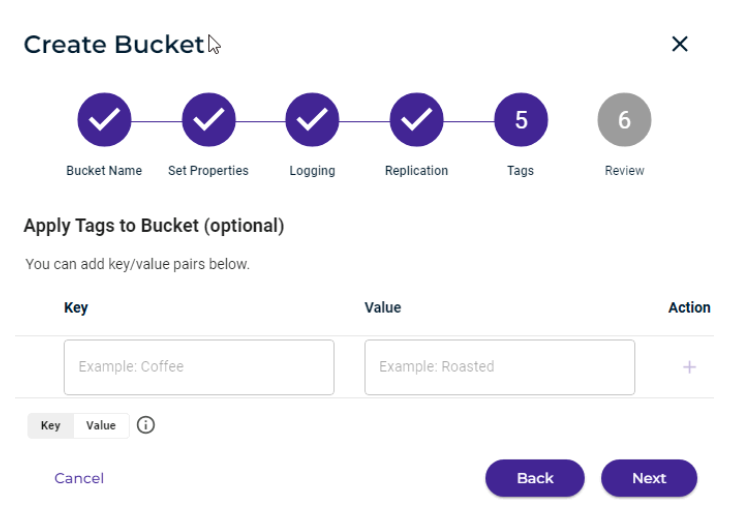Click the Replication step label
Image resolution: width=729 pixels, height=515 pixels.
[416, 171]
